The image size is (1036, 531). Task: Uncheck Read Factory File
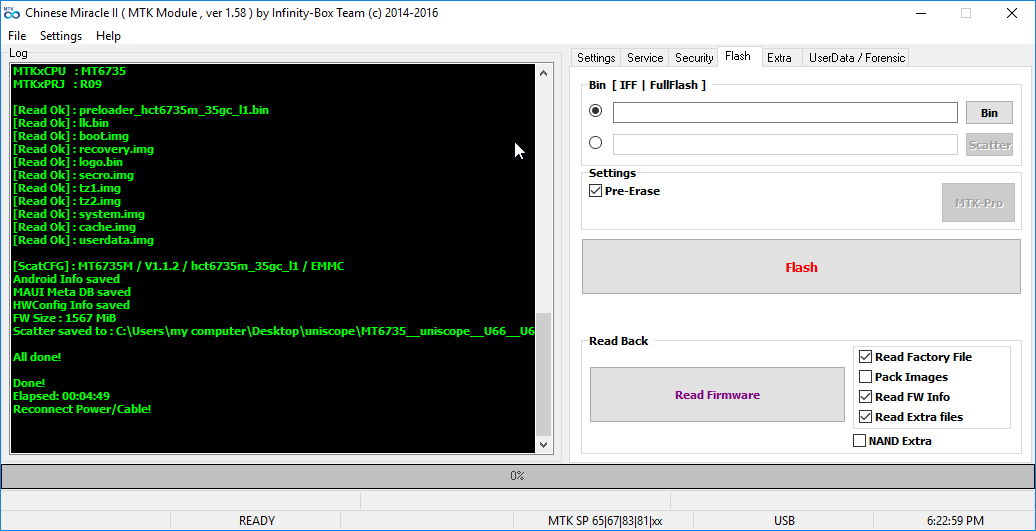click(x=866, y=357)
